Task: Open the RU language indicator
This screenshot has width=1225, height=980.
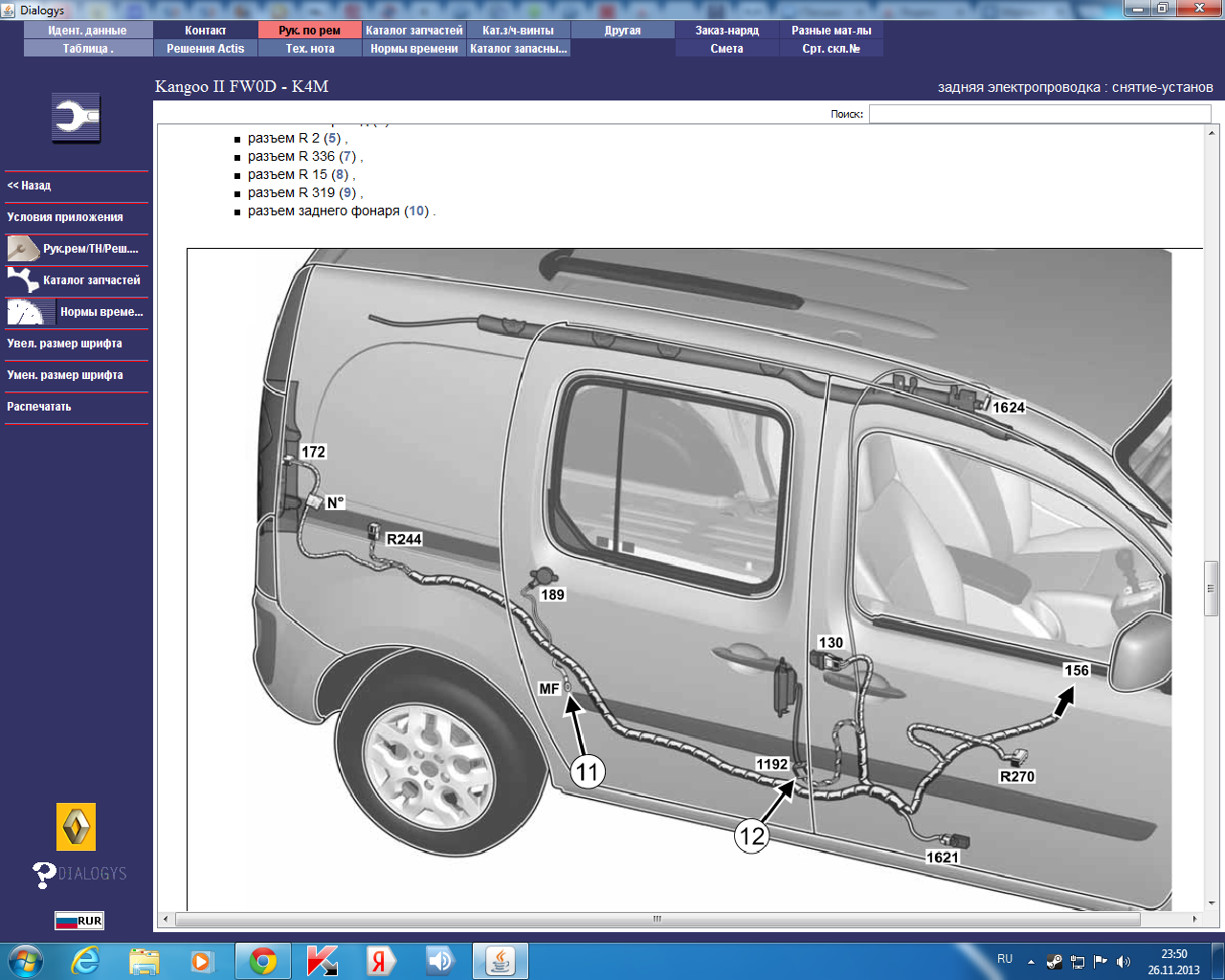Action: click(x=1005, y=959)
